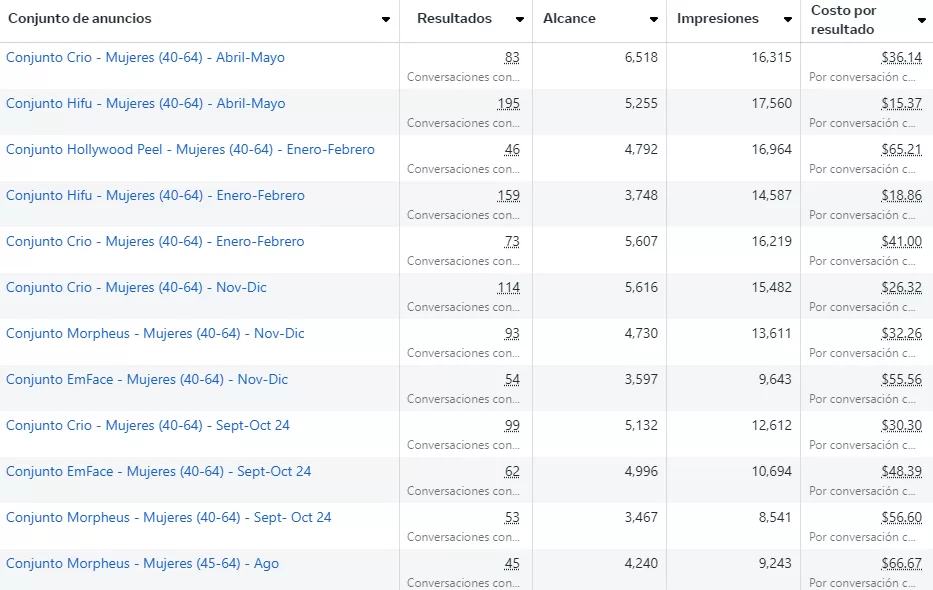Screen dimensions: 933x590
Task: Open Conjunto EmFace Nov-Dic ad set
Action: [x=147, y=380]
